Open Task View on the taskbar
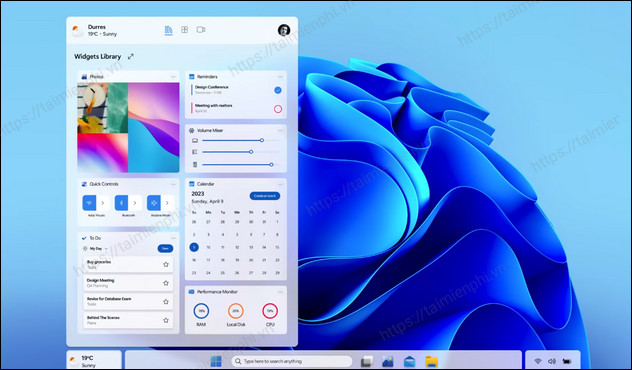This screenshot has width=632, height=370. coord(367,362)
